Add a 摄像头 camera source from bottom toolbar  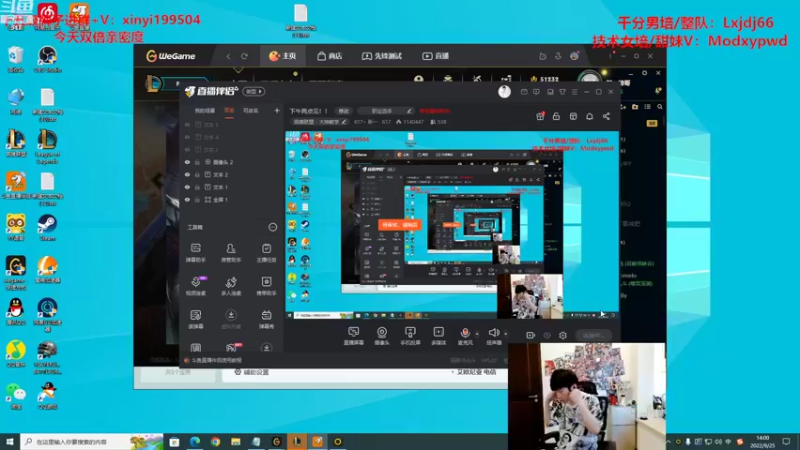pyautogui.click(x=382, y=336)
